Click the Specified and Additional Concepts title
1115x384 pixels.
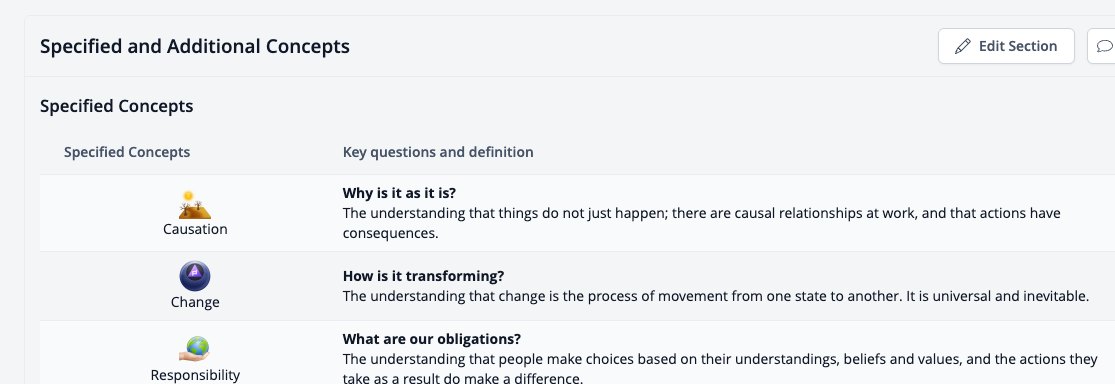195,46
